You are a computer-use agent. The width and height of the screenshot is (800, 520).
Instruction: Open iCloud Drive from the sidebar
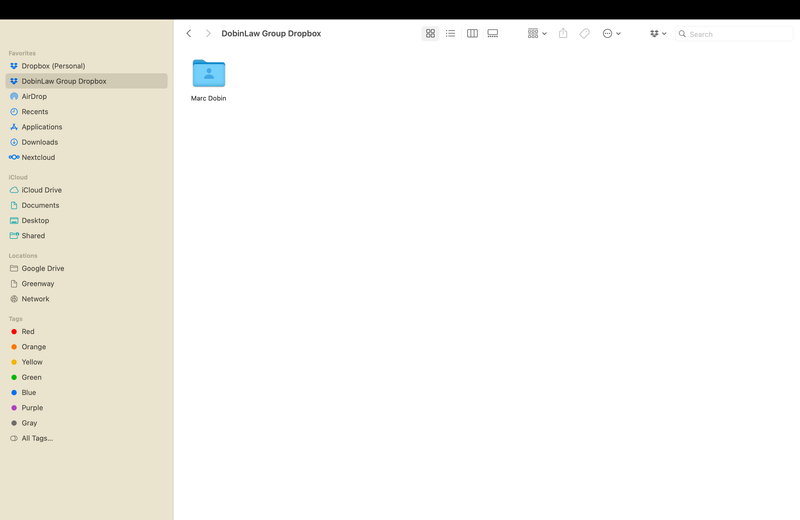pyautogui.click(x=87, y=190)
